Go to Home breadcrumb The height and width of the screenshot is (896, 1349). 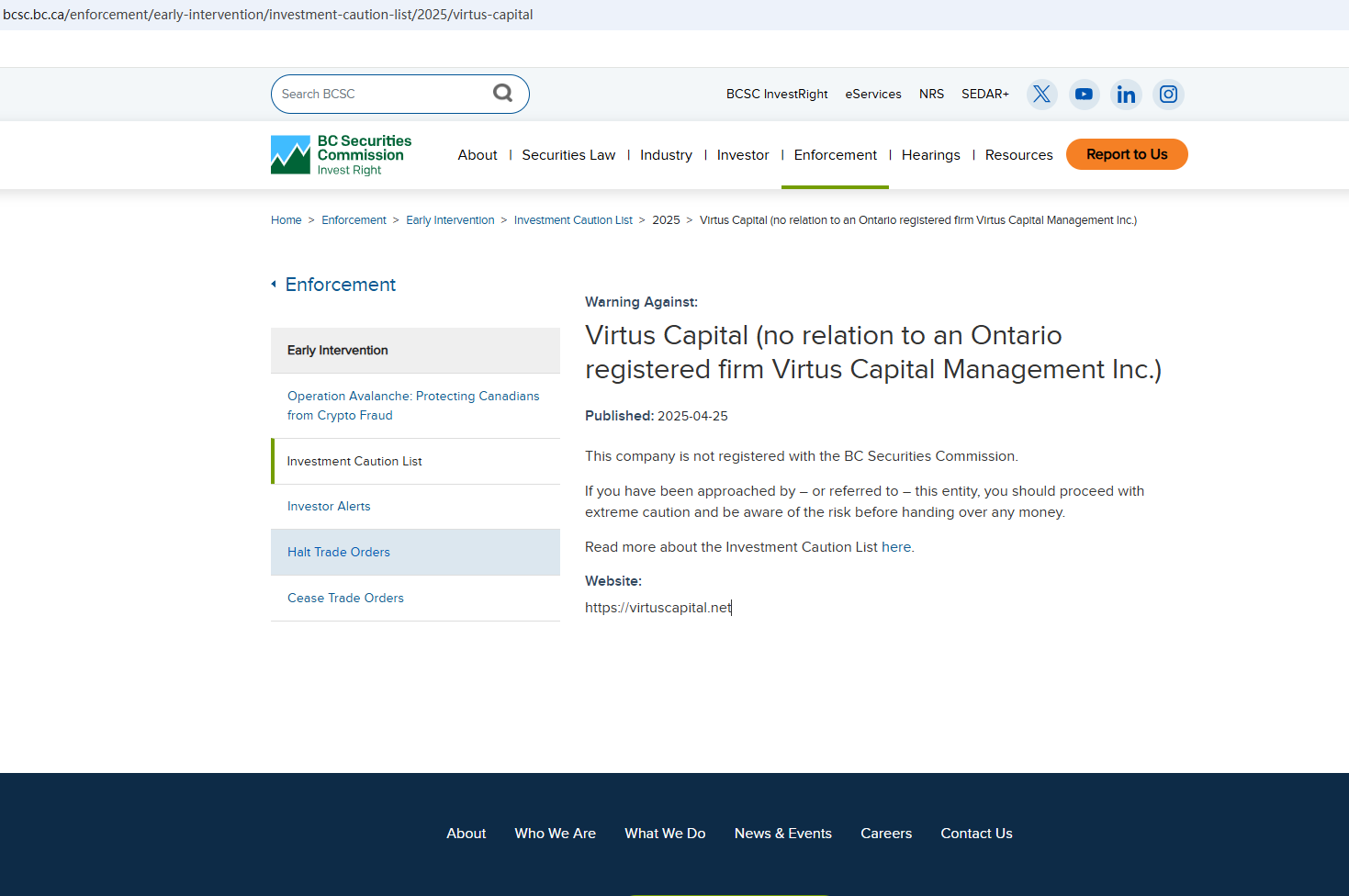click(x=287, y=220)
